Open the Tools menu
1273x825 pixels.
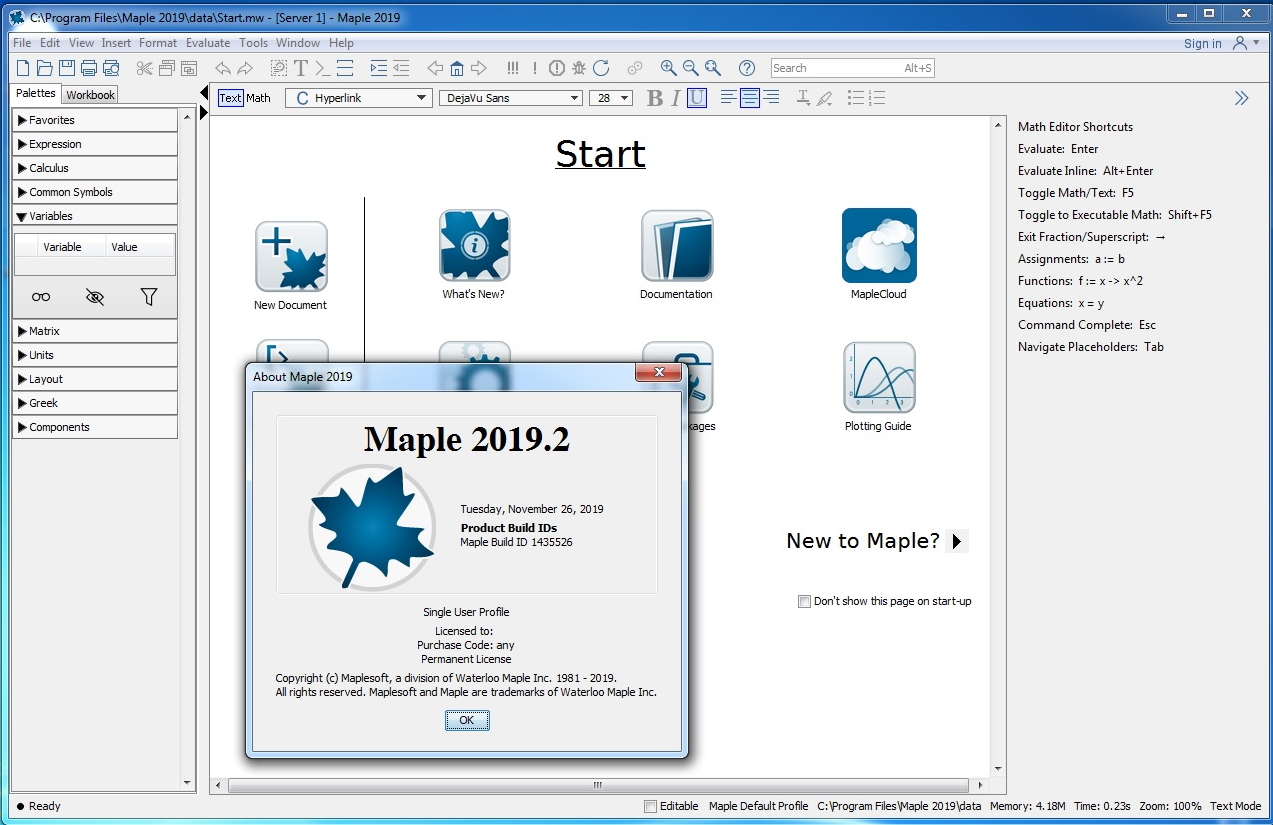[253, 43]
